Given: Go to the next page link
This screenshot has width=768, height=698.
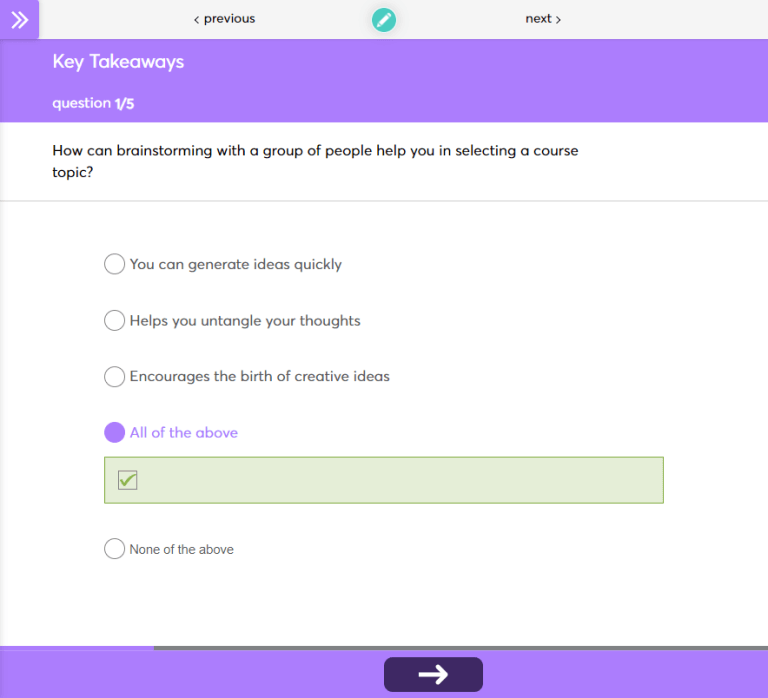Looking at the screenshot, I should (543, 19).
